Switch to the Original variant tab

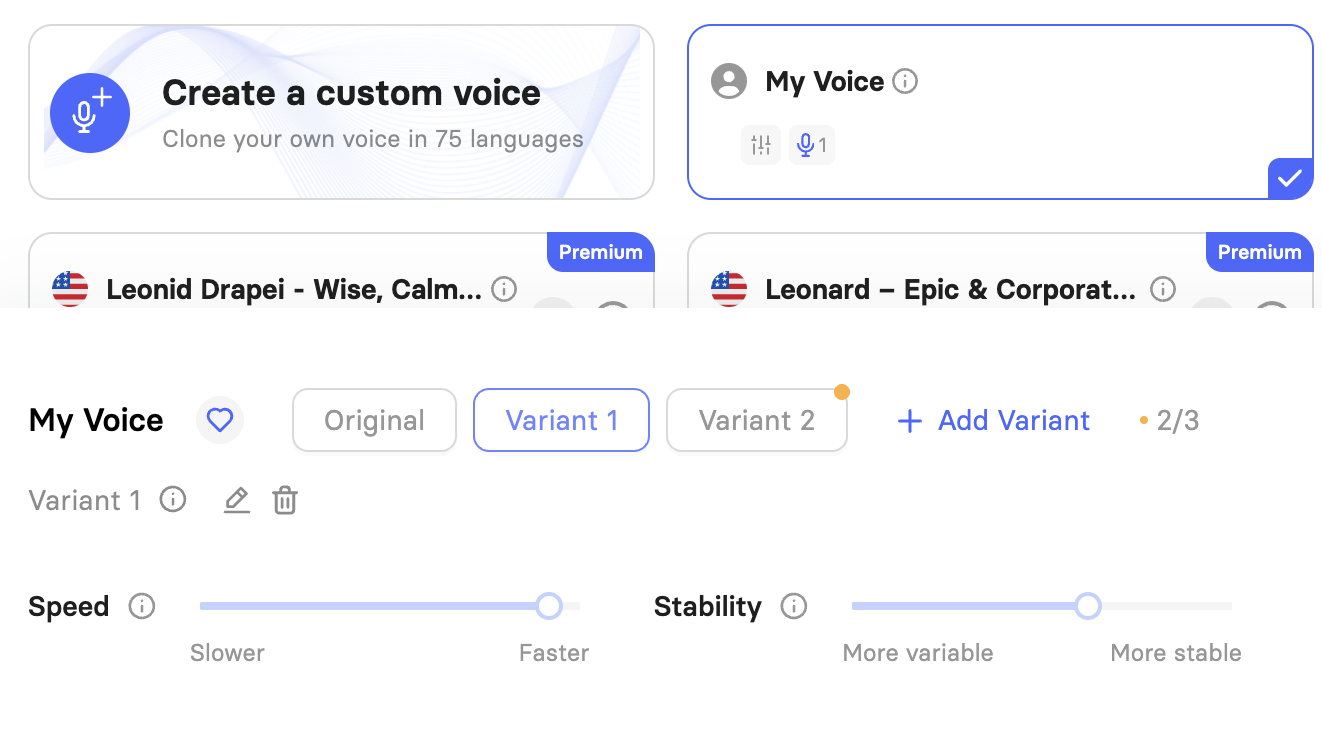(374, 420)
